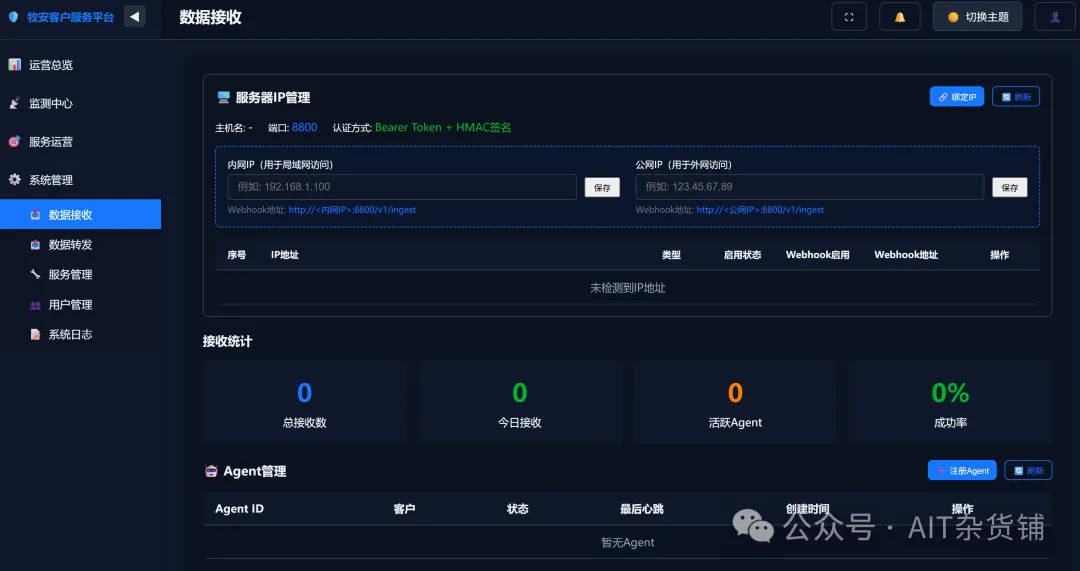Click the 切换主题 theme switch button

tap(977, 17)
